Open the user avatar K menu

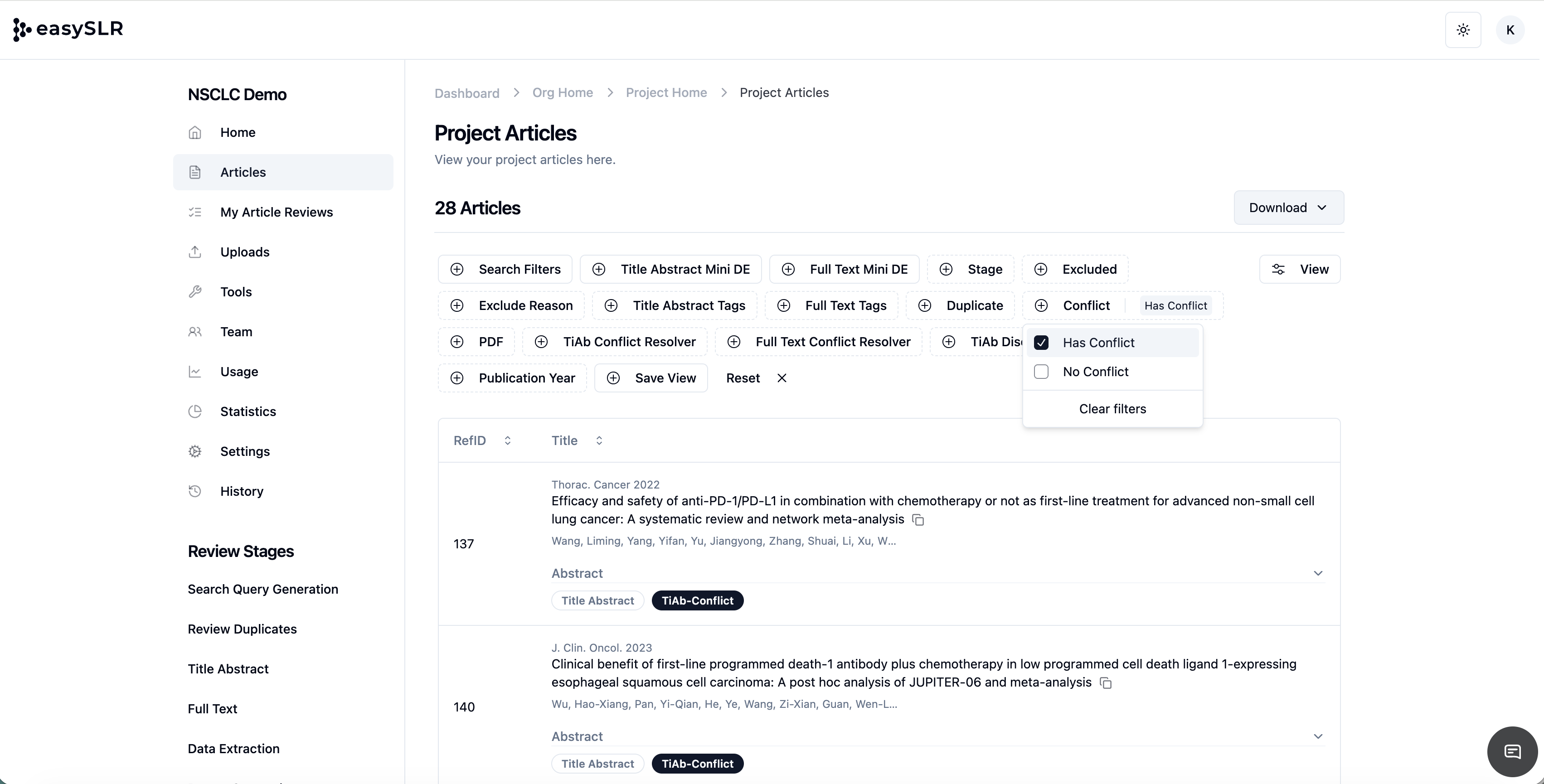click(x=1510, y=30)
